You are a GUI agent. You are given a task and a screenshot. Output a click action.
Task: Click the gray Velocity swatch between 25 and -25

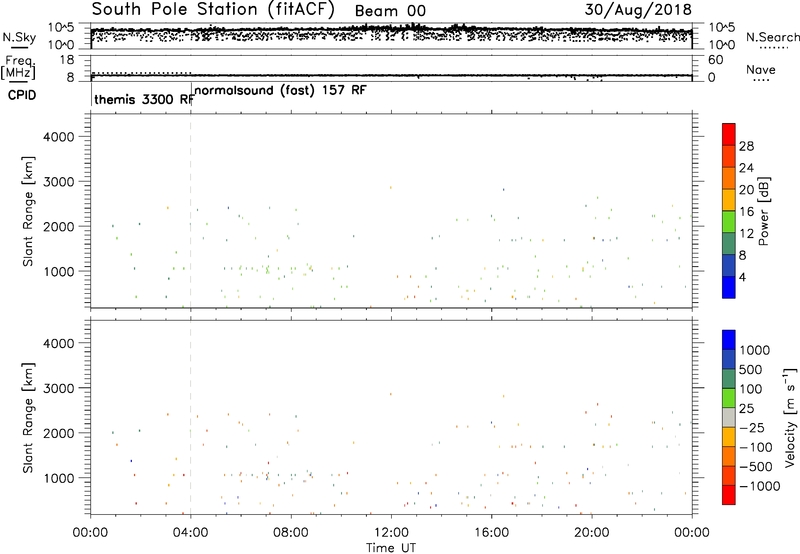coord(729,418)
